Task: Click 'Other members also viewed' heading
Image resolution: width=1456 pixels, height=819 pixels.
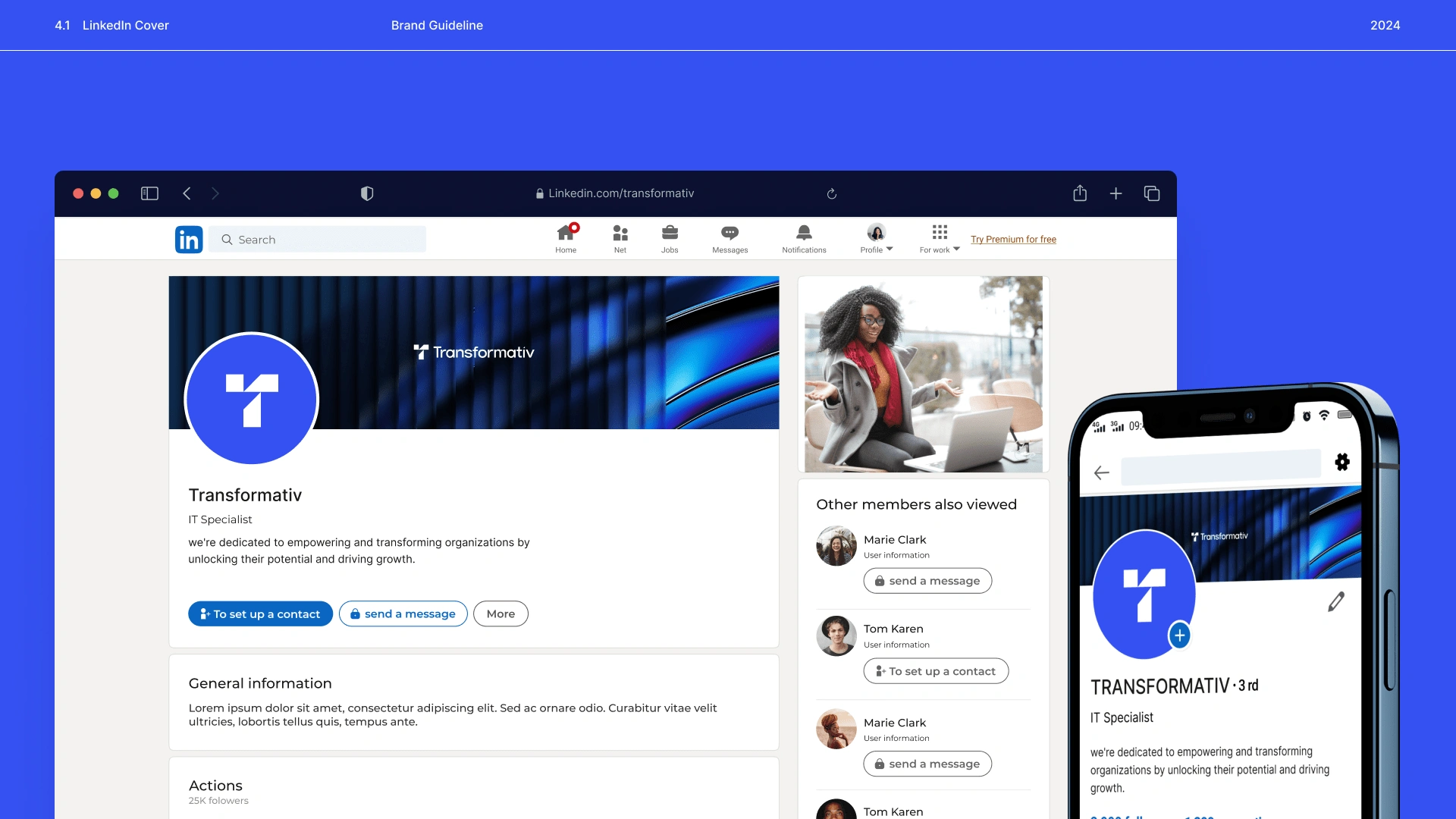Action: coord(916,504)
